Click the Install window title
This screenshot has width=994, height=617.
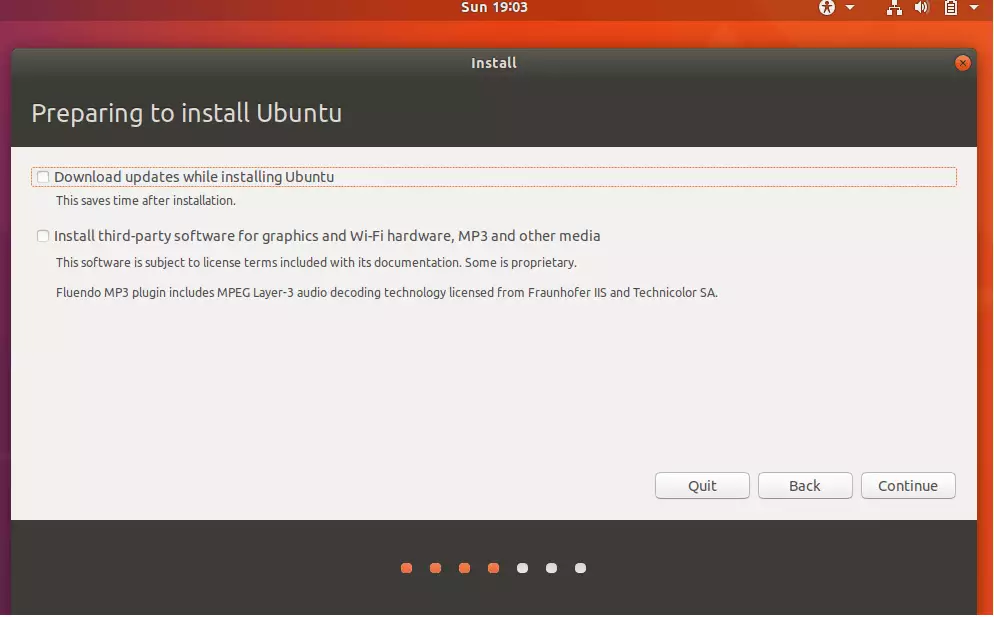494,63
